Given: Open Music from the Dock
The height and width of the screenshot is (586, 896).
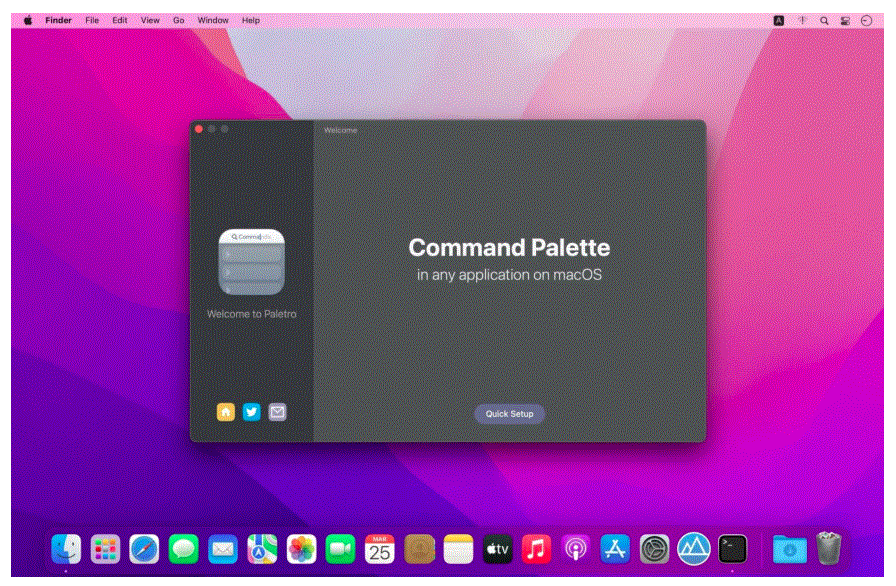Looking at the screenshot, I should click(536, 549).
